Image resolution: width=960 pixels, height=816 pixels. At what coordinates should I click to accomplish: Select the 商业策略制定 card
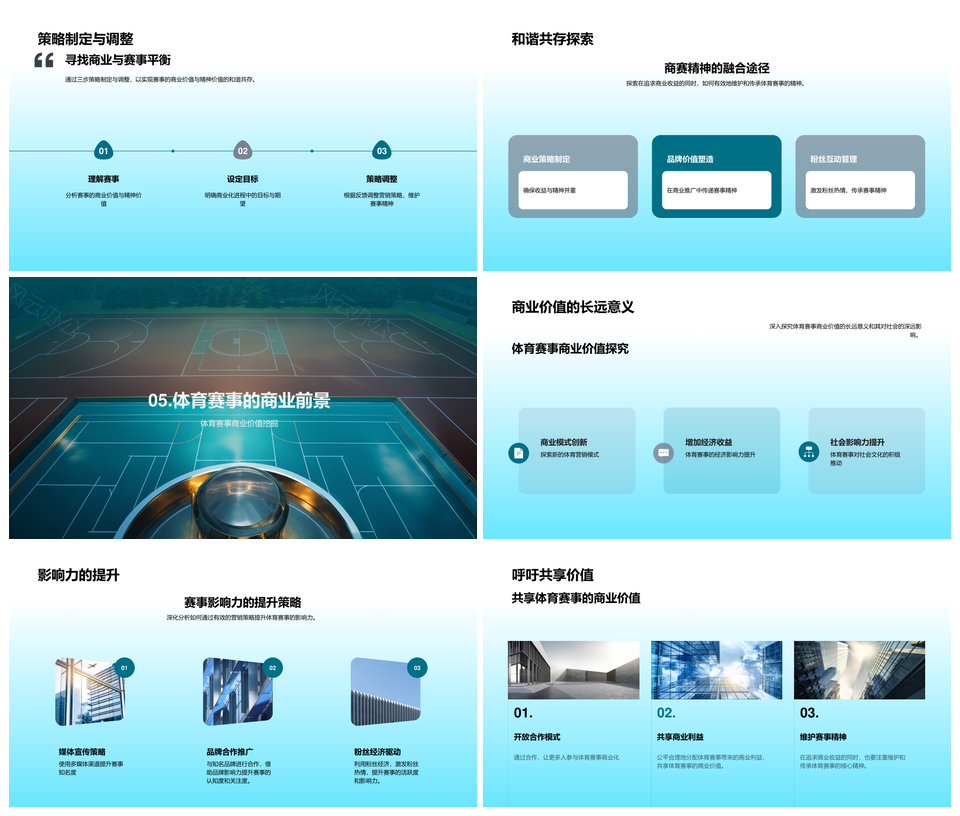click(572, 176)
